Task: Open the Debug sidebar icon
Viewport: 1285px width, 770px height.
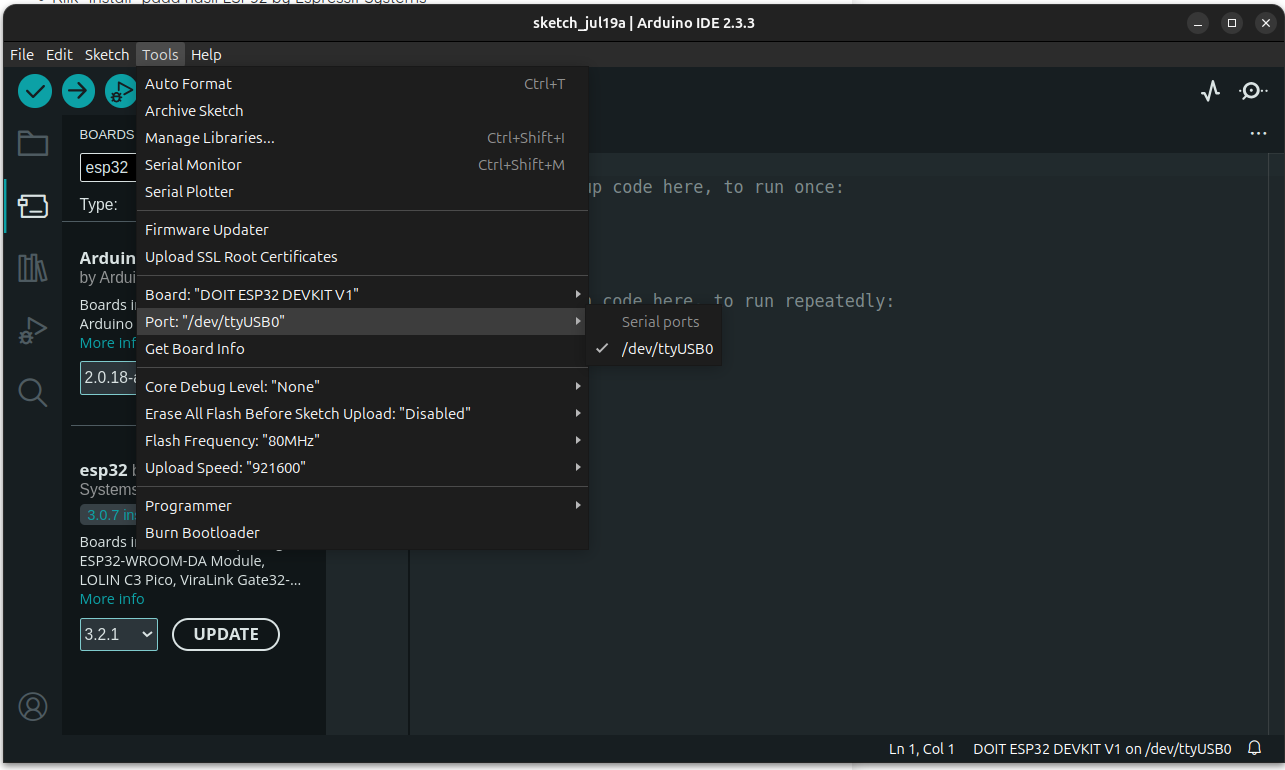Action: click(x=33, y=330)
